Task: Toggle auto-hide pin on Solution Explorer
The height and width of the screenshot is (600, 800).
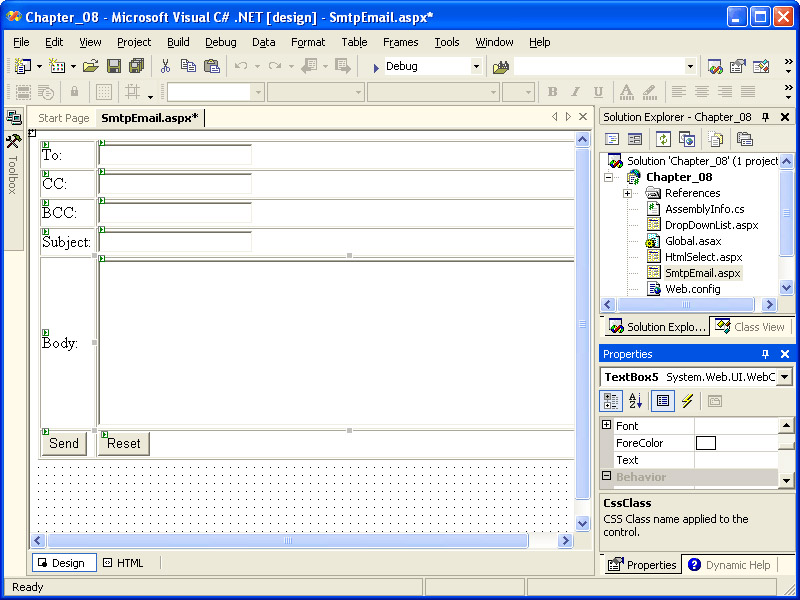Action: point(766,117)
